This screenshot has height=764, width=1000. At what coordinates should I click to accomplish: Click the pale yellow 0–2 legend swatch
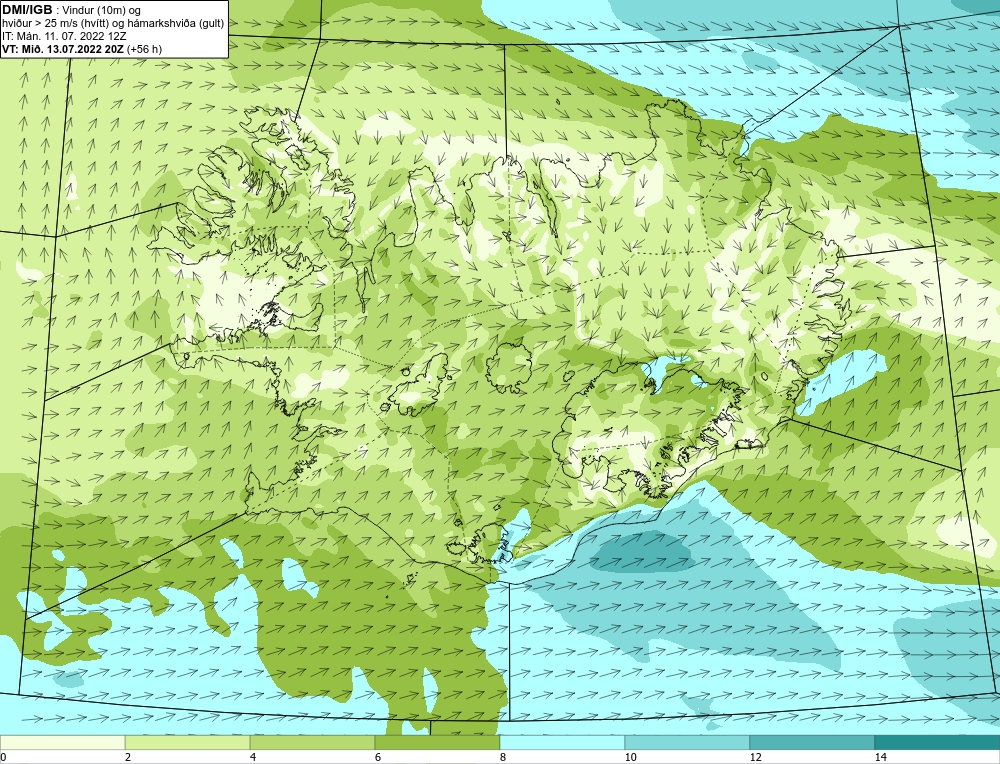click(x=62, y=742)
